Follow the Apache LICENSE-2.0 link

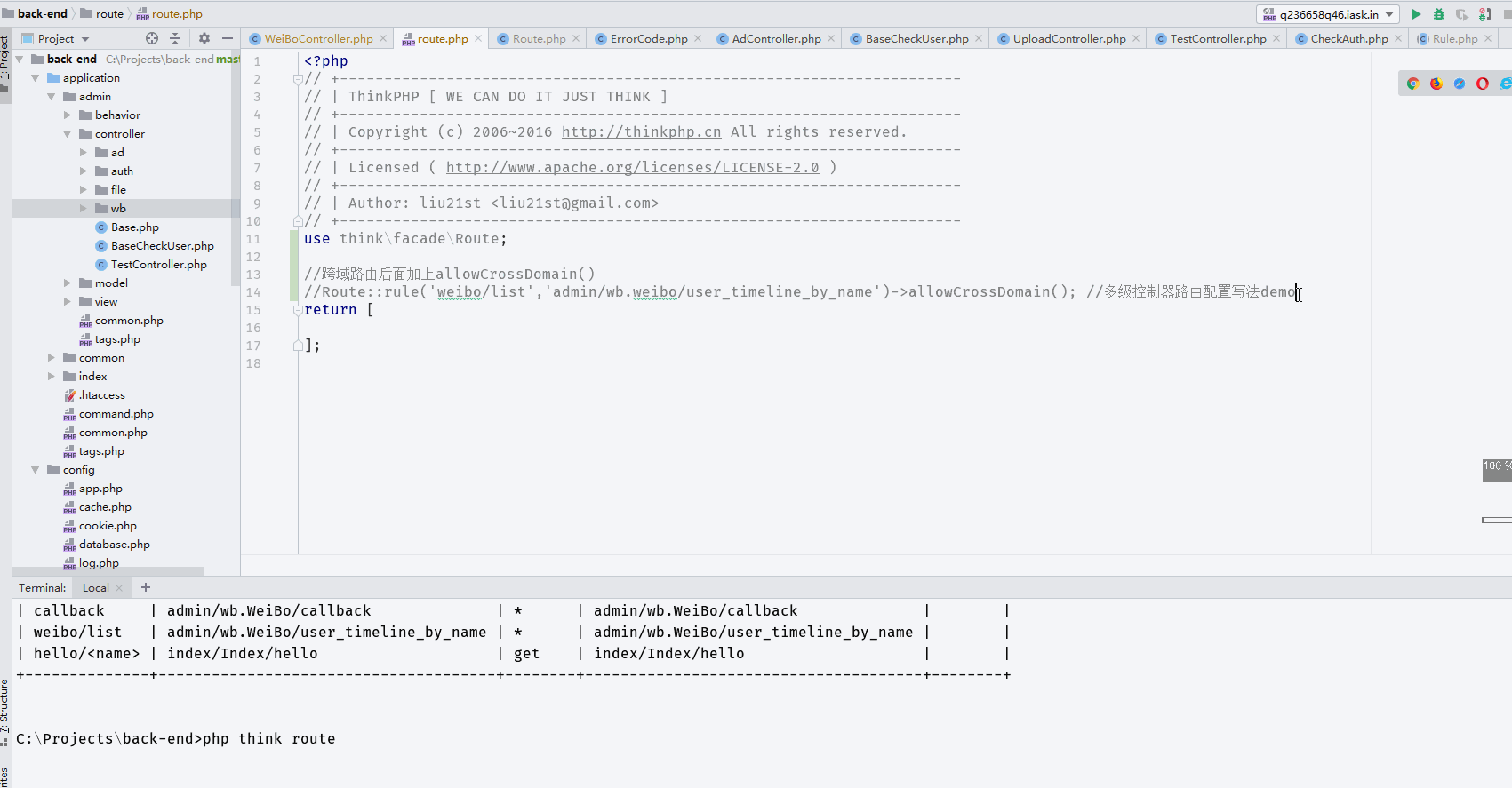(632, 167)
